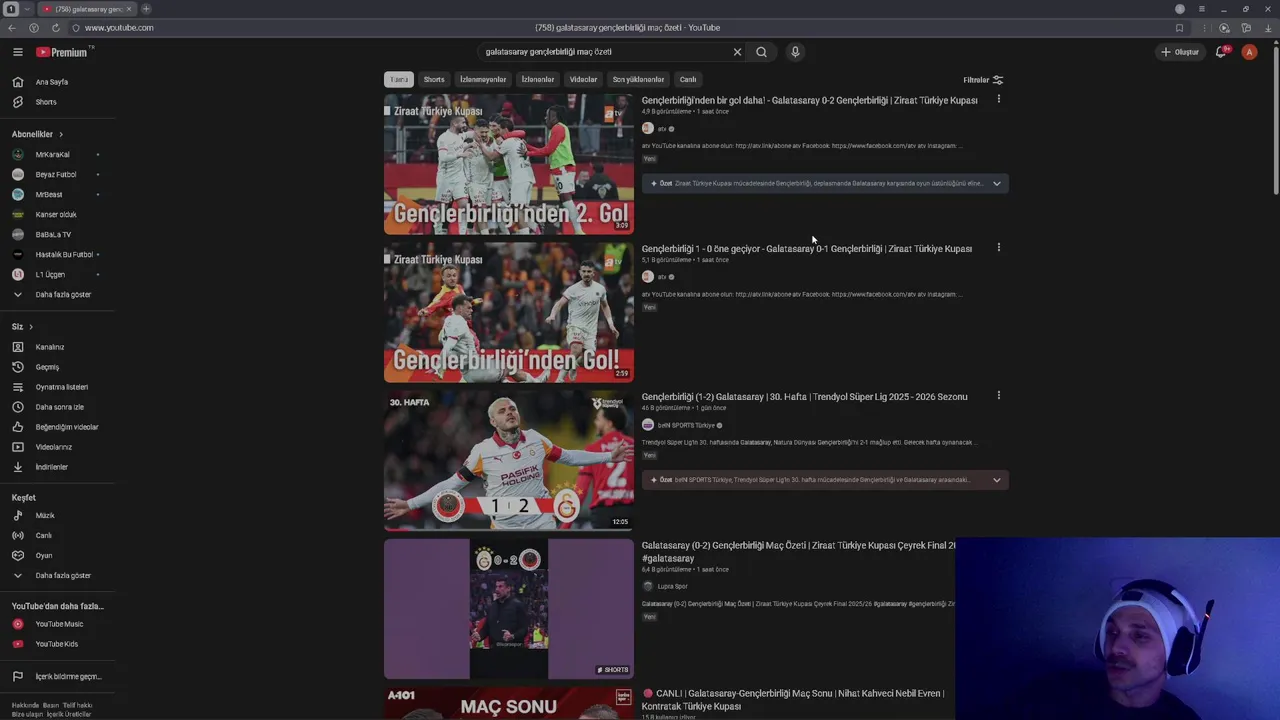Open the account avatar menu

click(1249, 52)
